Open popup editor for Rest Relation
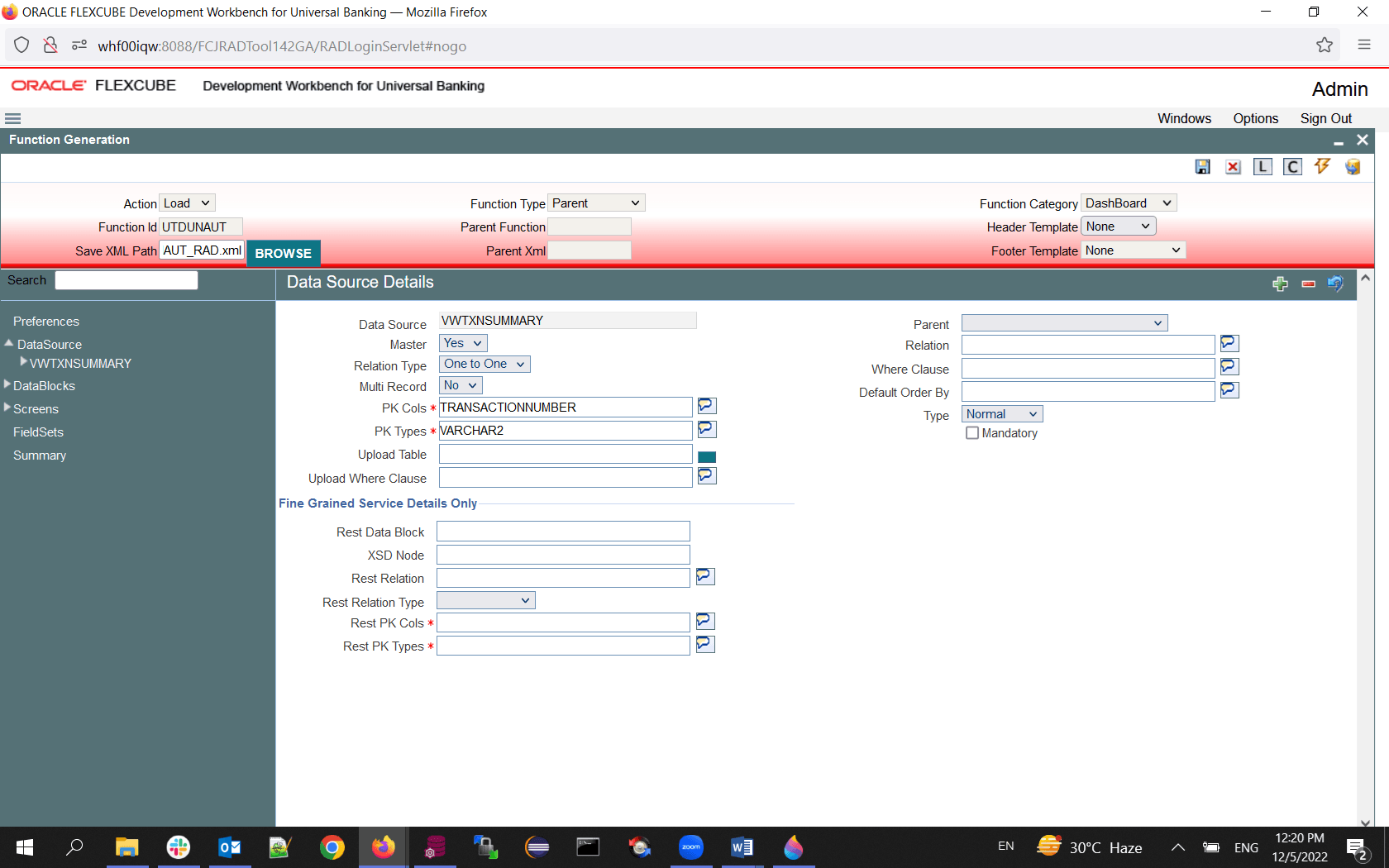This screenshot has height=868, width=1389. [704, 576]
